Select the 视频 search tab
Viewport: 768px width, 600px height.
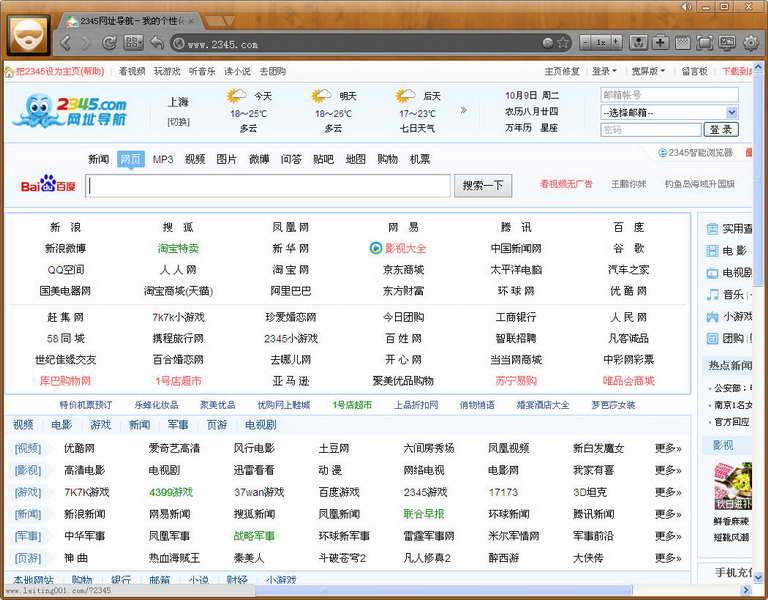click(x=194, y=159)
